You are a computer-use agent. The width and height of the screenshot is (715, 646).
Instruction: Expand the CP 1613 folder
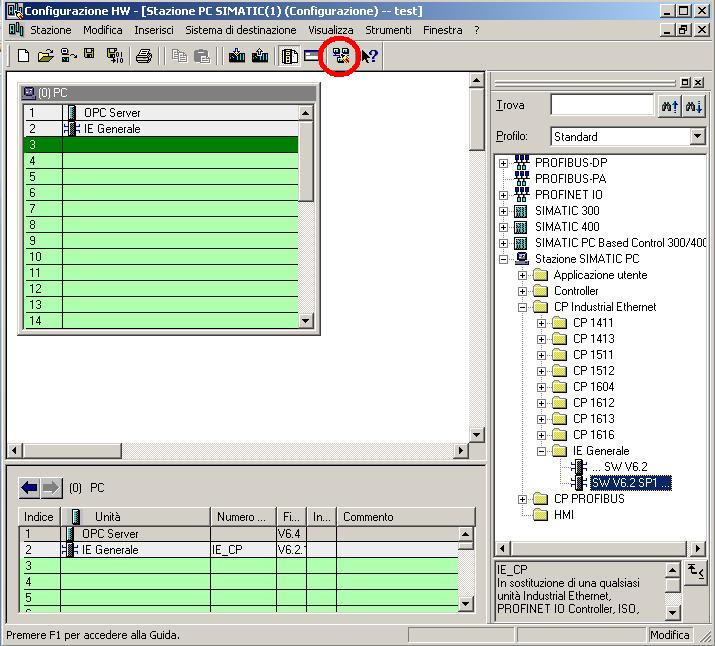pos(542,419)
